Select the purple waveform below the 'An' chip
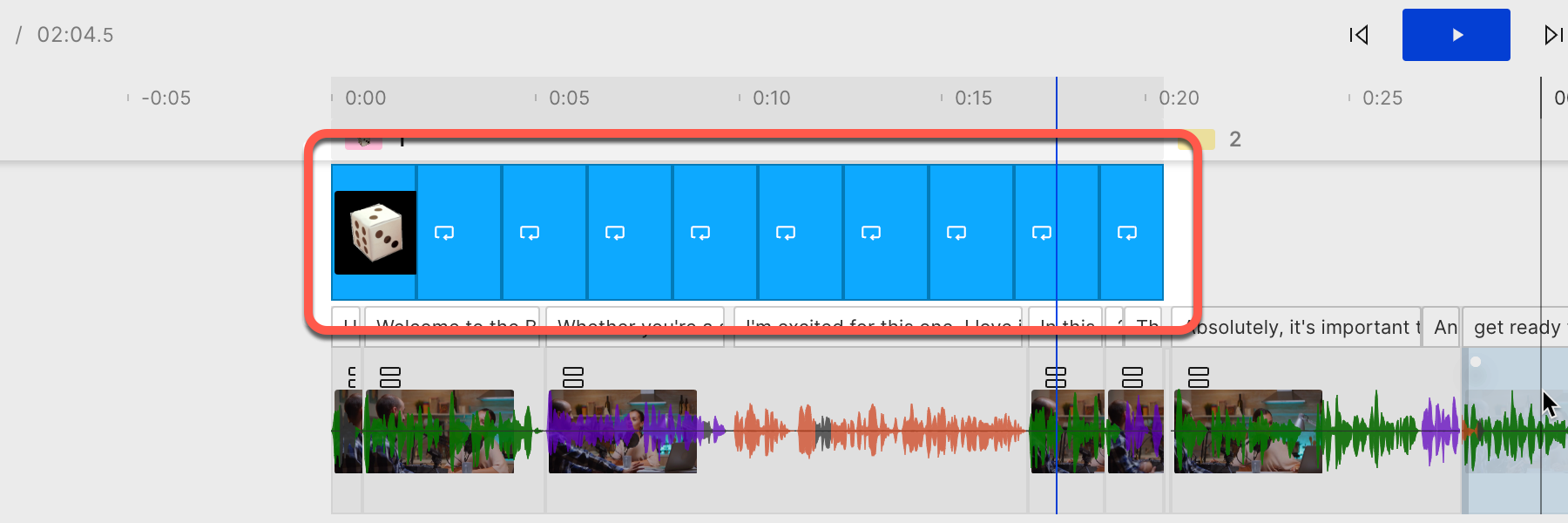The width and height of the screenshot is (1568, 523). (1440, 431)
